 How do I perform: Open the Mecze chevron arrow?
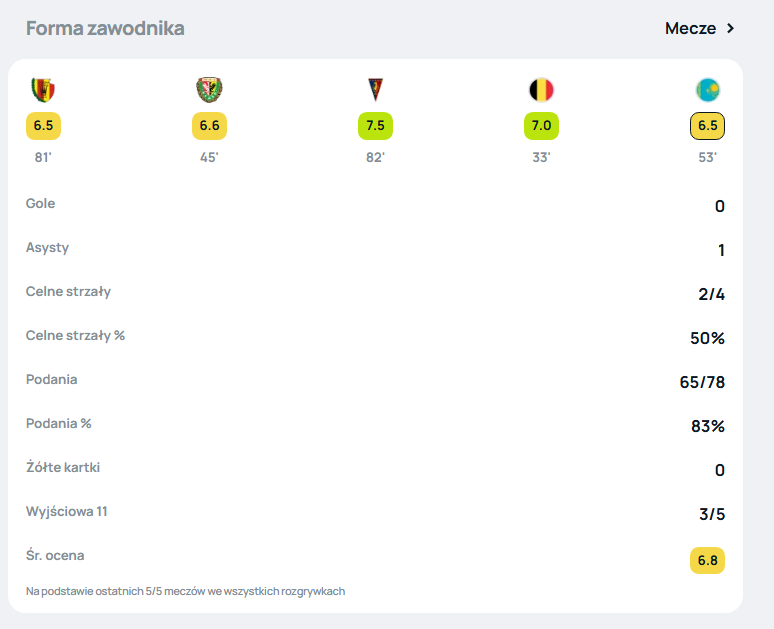731,29
